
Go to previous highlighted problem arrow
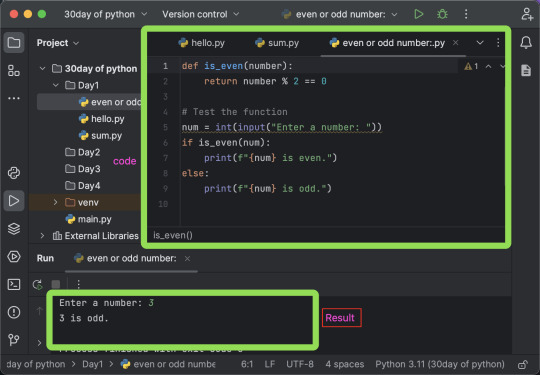[x=488, y=66]
